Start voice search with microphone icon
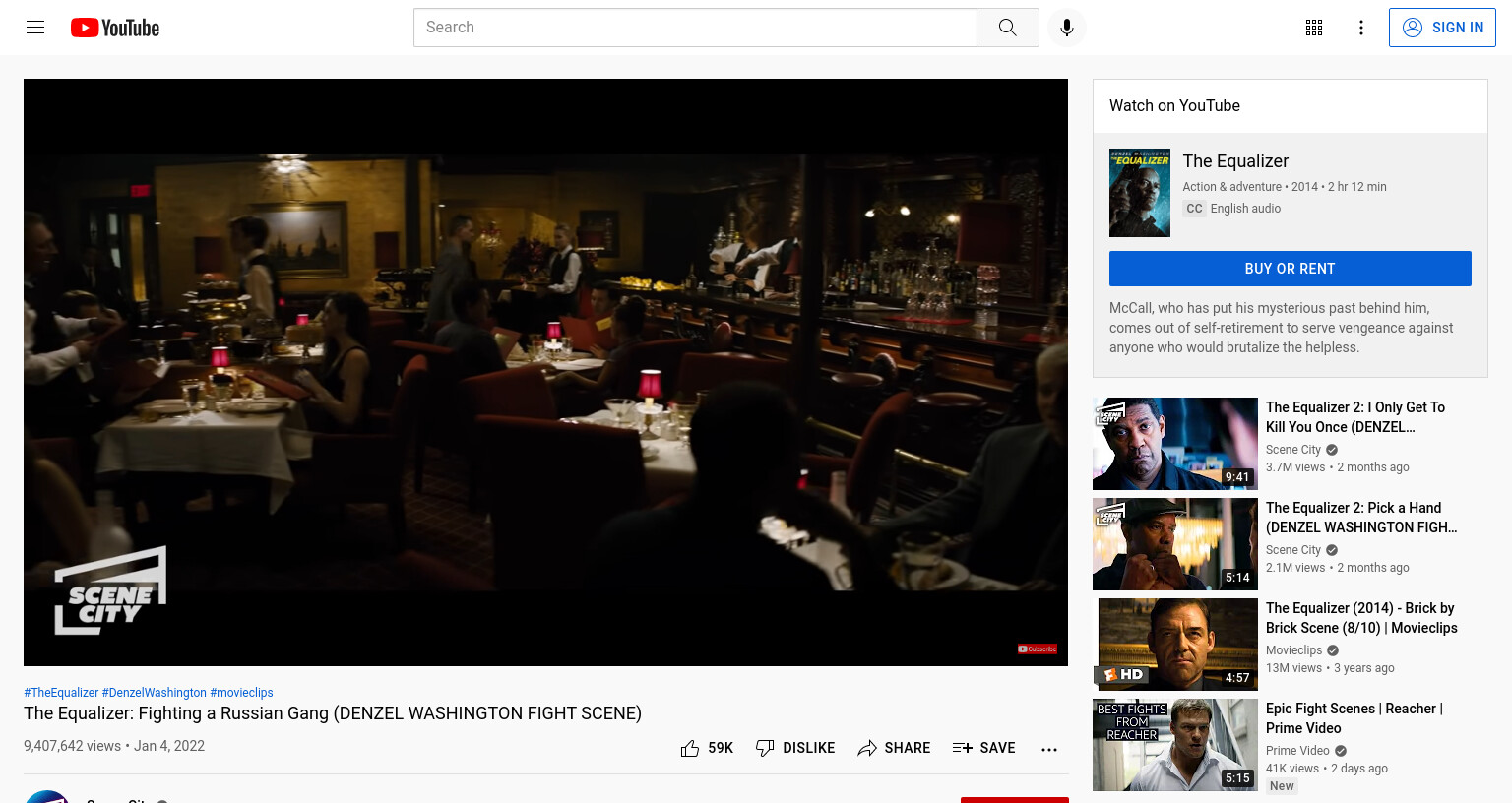 [1067, 28]
